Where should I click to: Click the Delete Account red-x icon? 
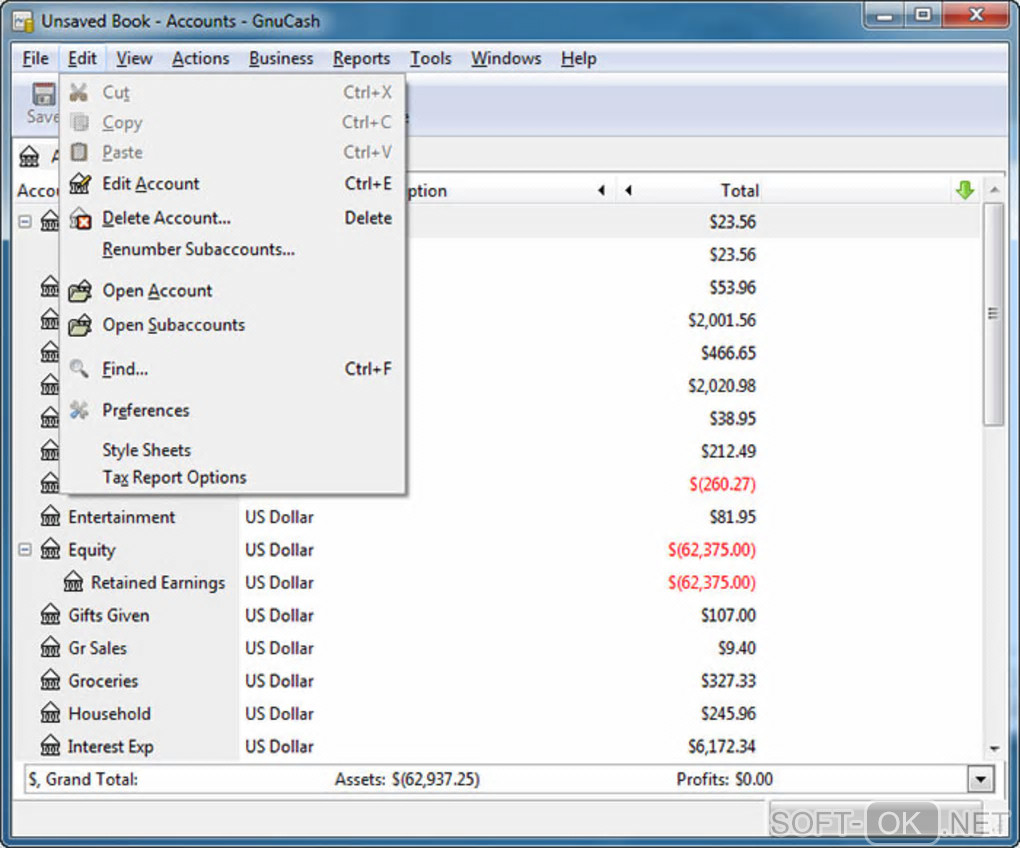(x=80, y=218)
